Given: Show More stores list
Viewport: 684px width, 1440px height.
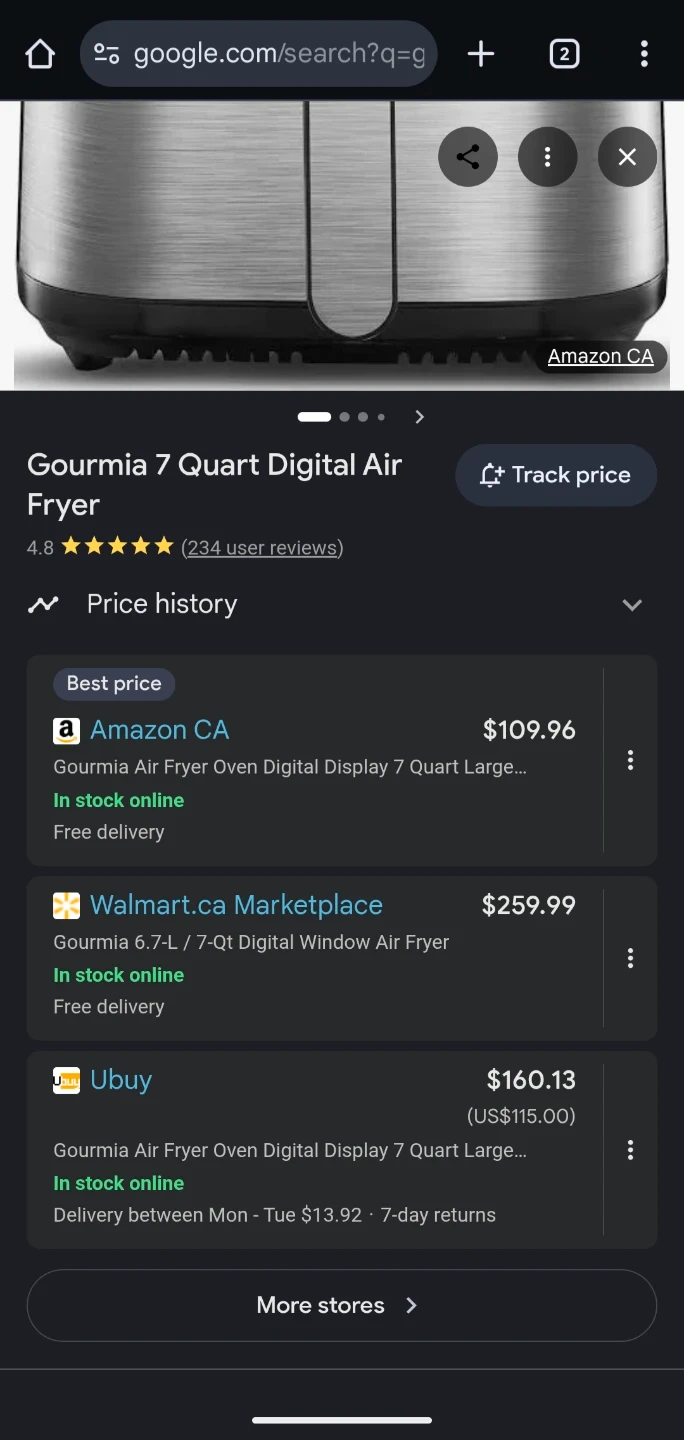Looking at the screenshot, I should [341, 1305].
